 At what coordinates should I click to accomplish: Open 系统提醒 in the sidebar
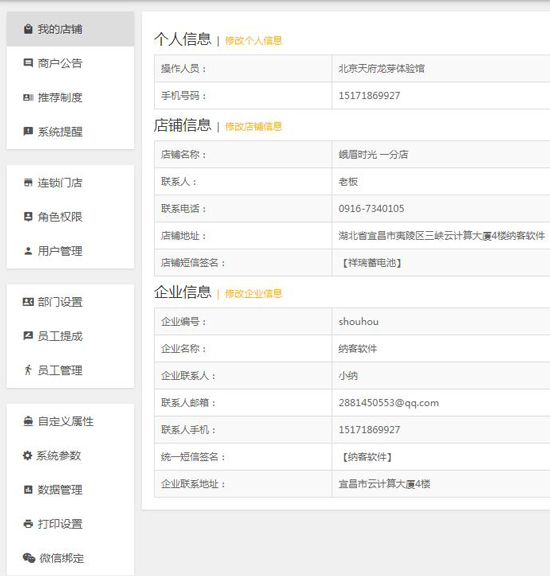point(71,132)
